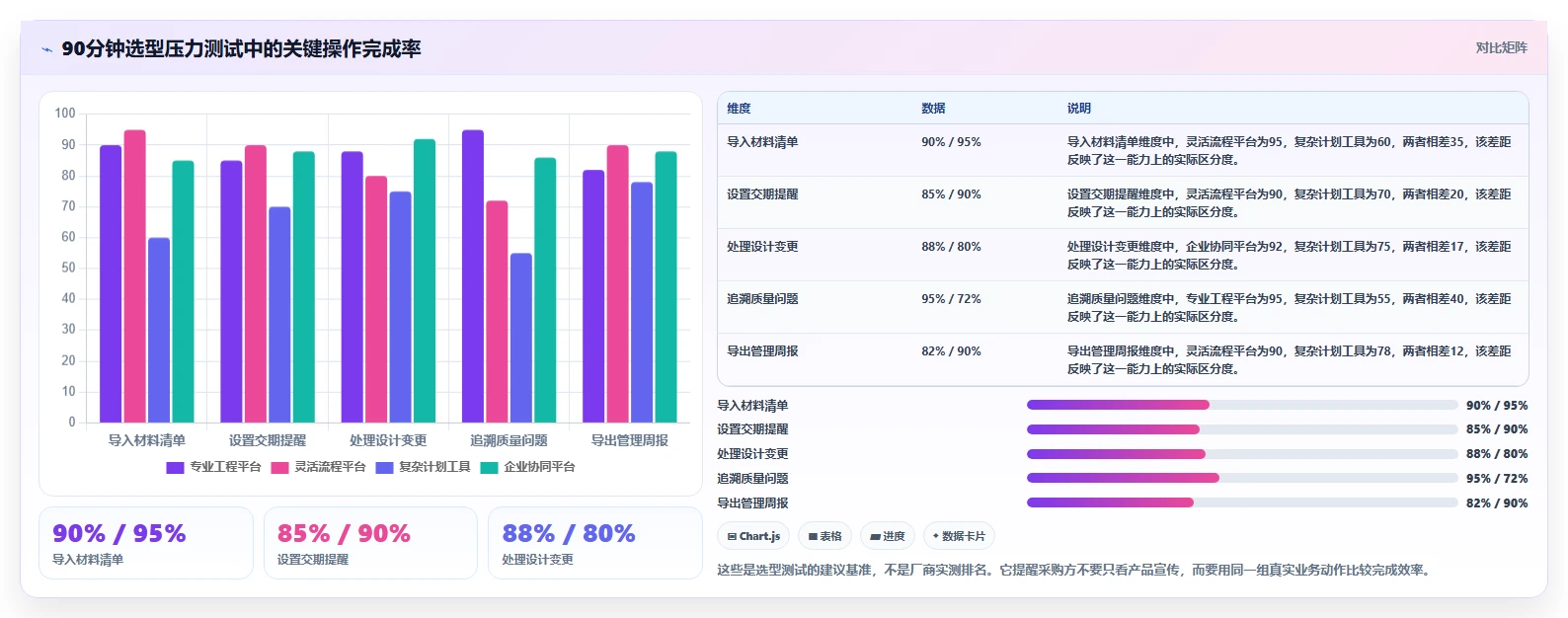Open the 对比矩阵 link in the header

(x=1501, y=47)
